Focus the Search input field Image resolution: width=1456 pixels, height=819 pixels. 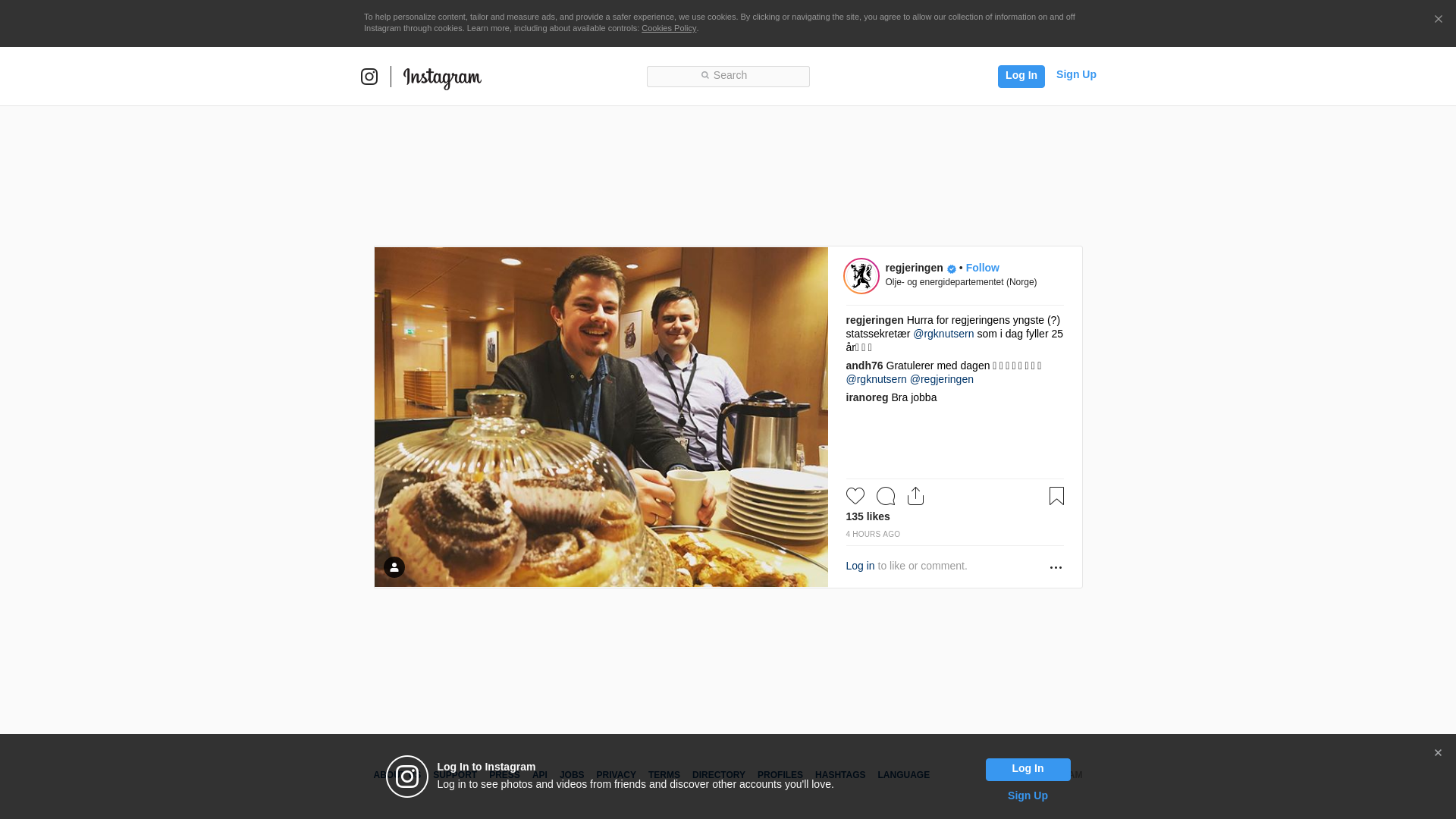[728, 76]
